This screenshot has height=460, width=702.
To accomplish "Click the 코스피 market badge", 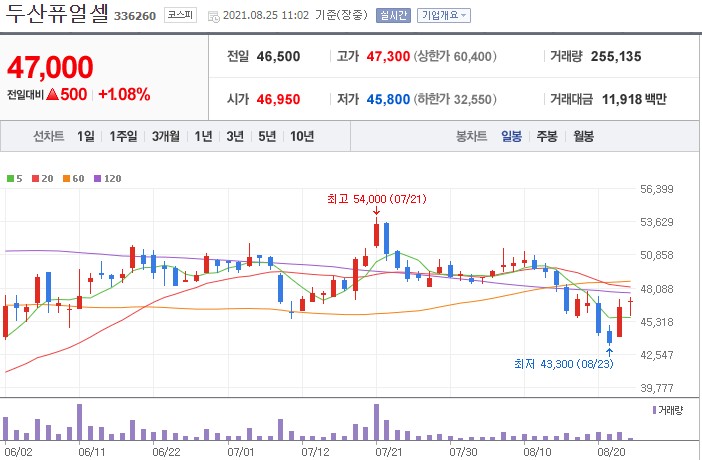I will pyautogui.click(x=180, y=15).
